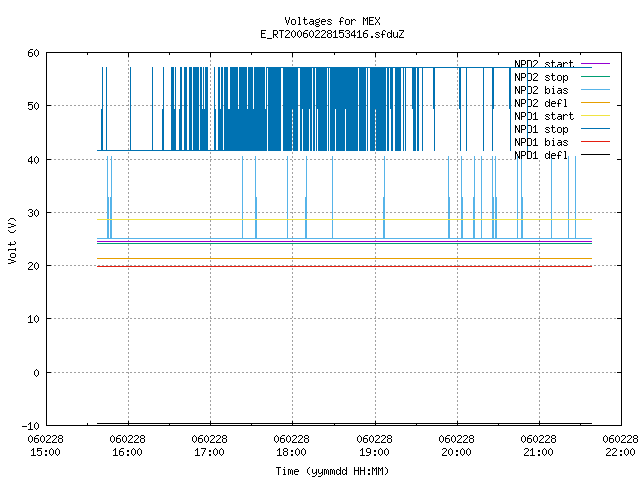Click the red NPD1 bias legend line

595,142
